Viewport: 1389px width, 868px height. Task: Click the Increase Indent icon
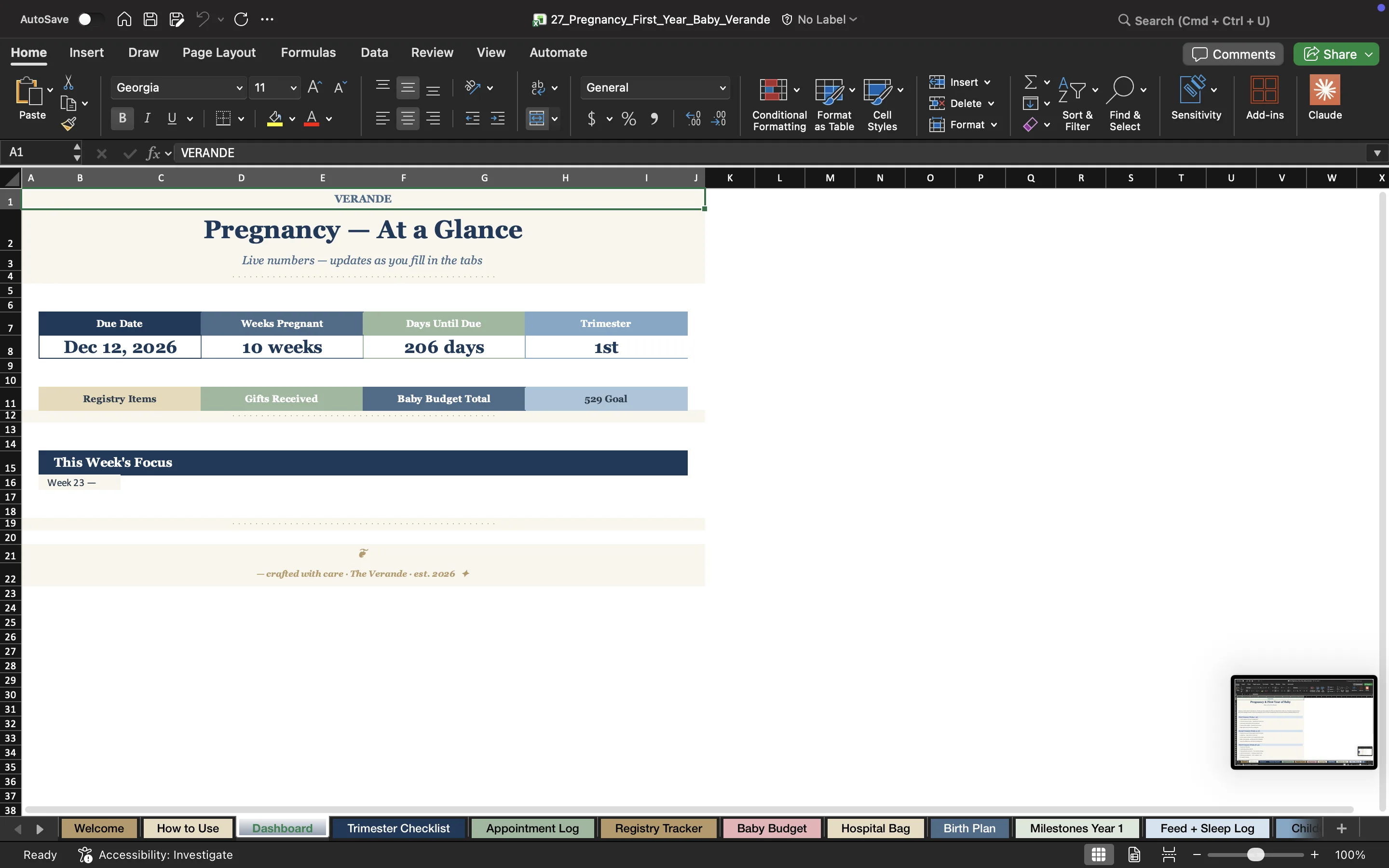(498, 118)
